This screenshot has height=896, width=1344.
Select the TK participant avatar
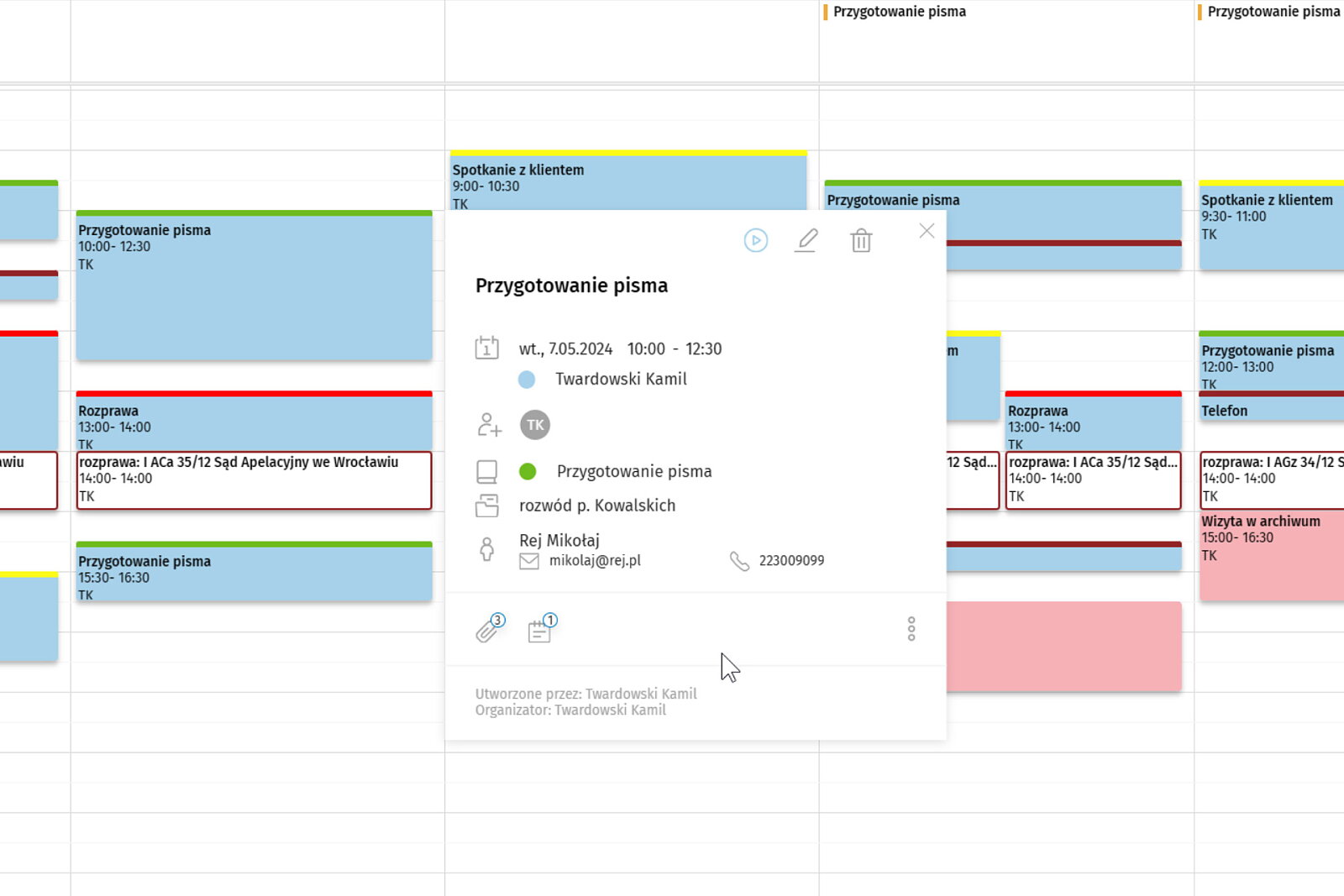tap(535, 425)
